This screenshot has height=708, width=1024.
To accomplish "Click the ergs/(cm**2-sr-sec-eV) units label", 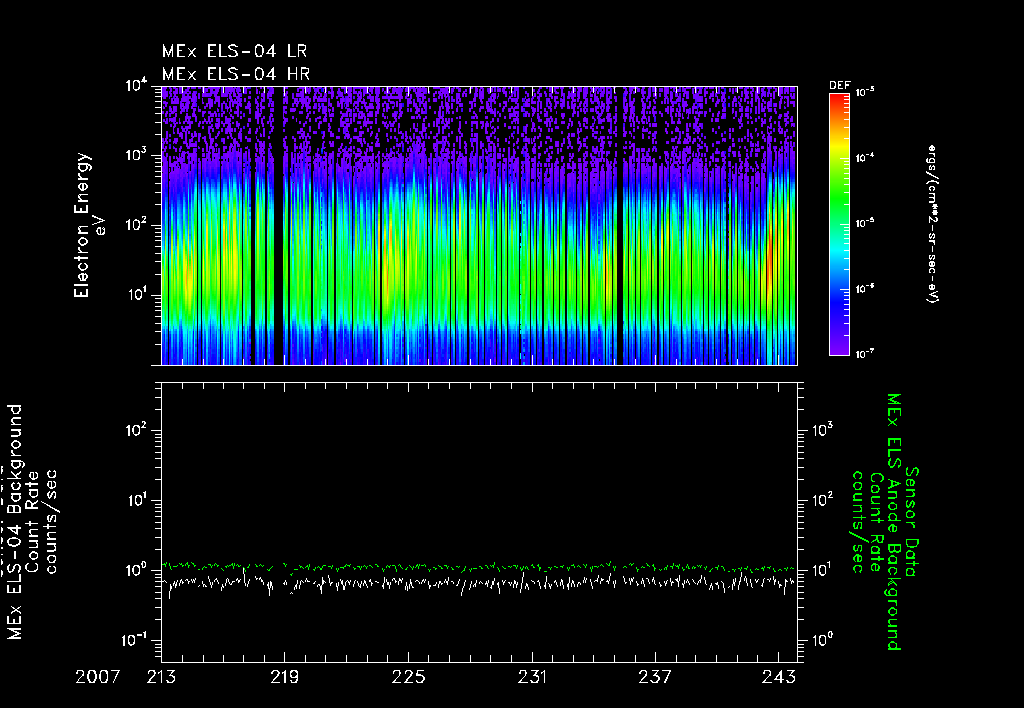I will coord(931,224).
